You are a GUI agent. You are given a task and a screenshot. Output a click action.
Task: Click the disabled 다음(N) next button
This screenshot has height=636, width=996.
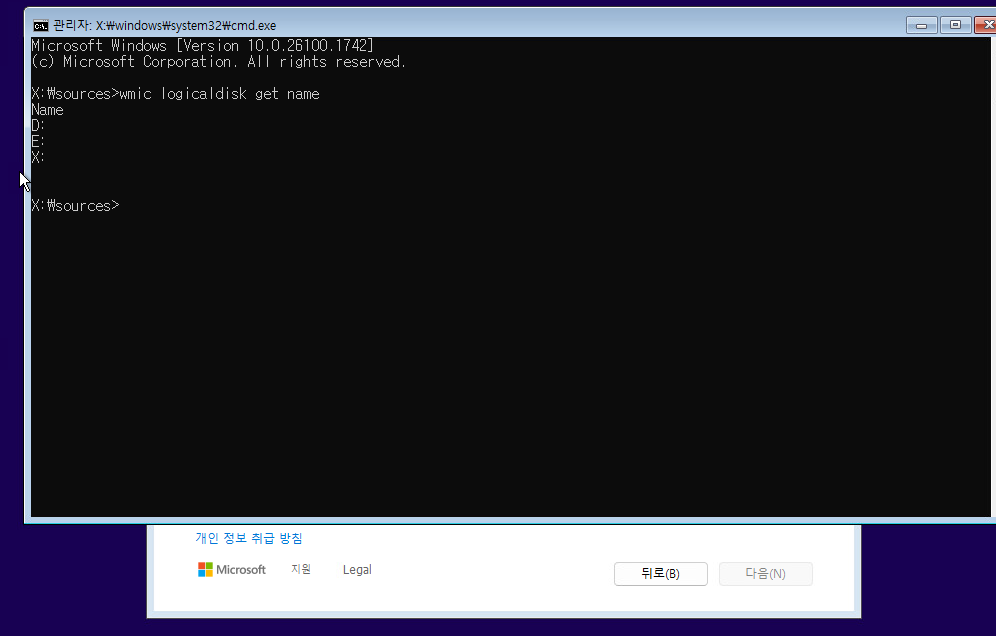765,574
